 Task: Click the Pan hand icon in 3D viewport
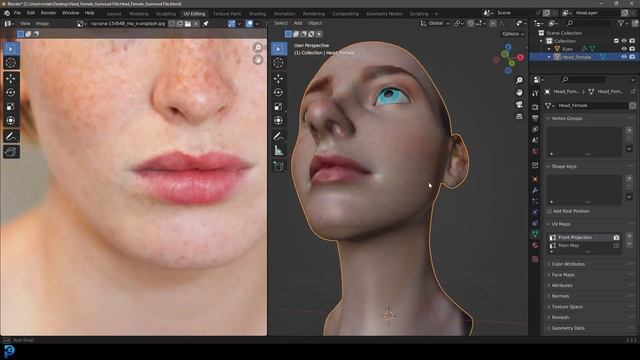pyautogui.click(x=519, y=93)
